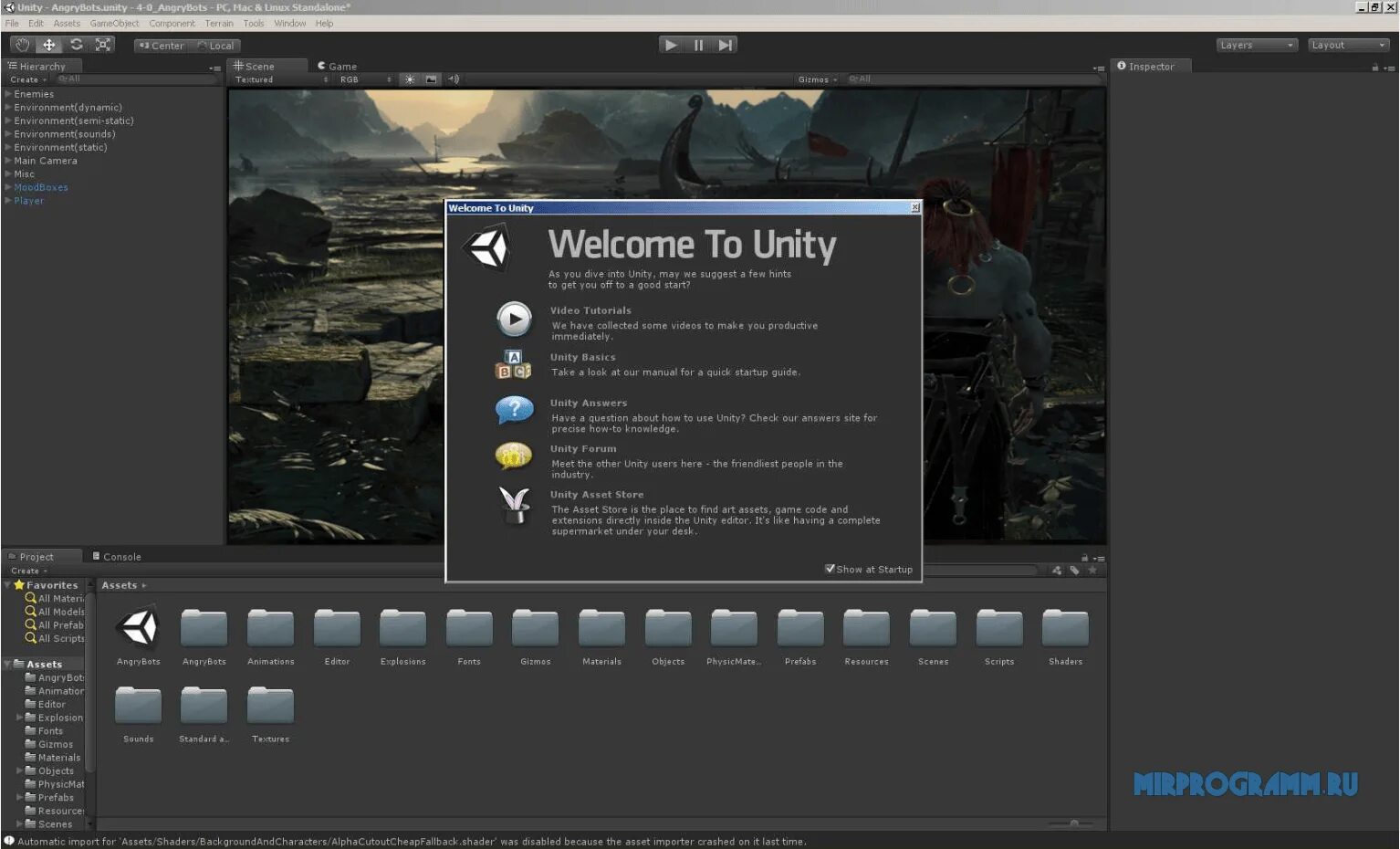This screenshot has width=1400, height=849.
Task: Click the Play button
Action: click(671, 45)
